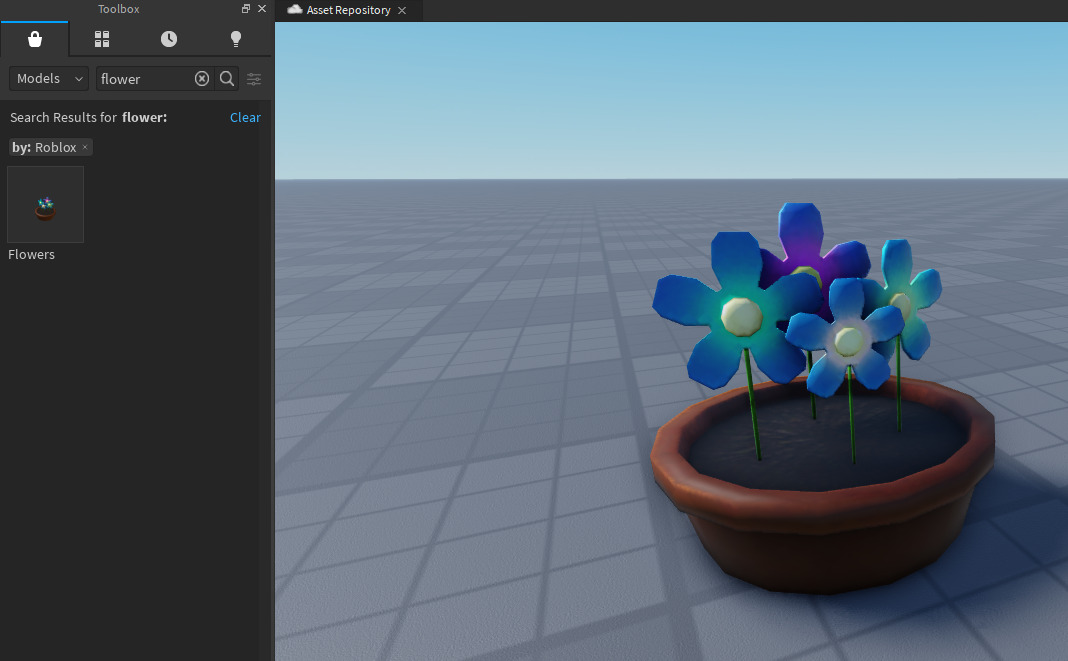The image size is (1068, 661).
Task: Open Recent assets using the clock icon
Action: coord(168,39)
